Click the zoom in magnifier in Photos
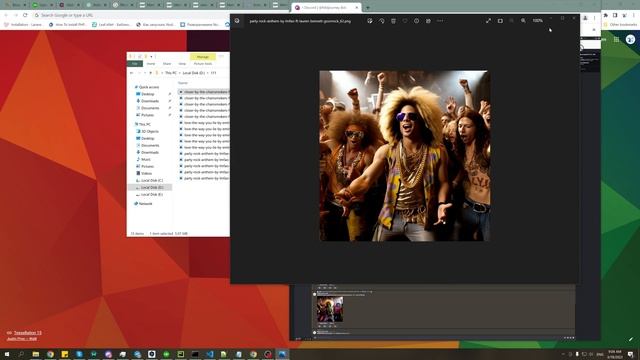This screenshot has width=640, height=360. point(523,21)
